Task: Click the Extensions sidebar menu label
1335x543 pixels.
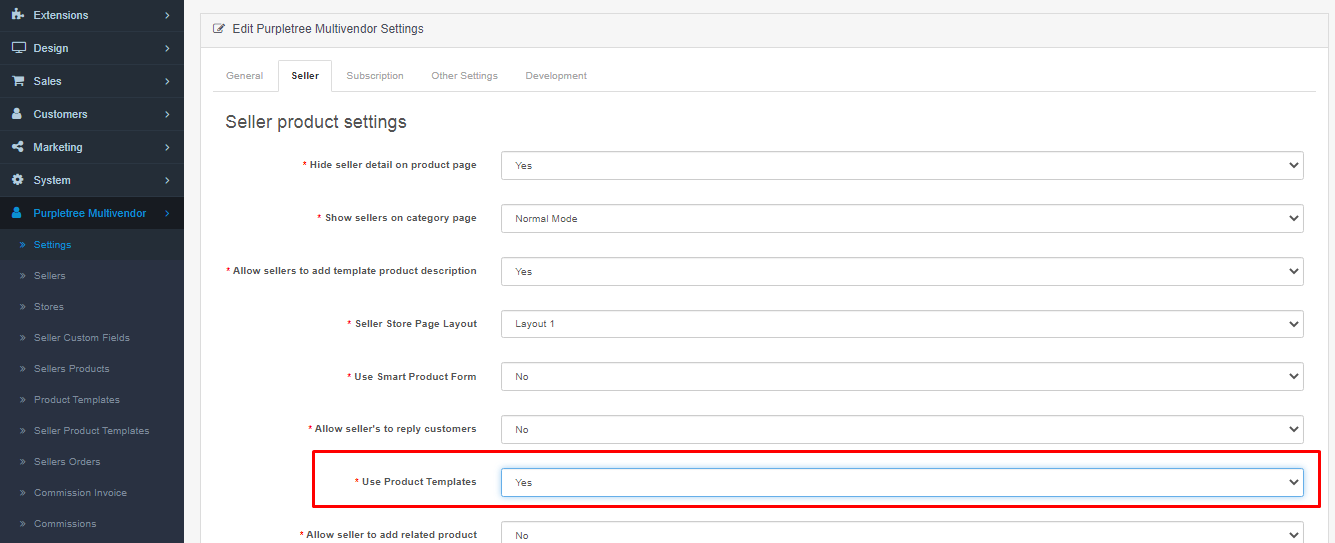Action: (61, 15)
